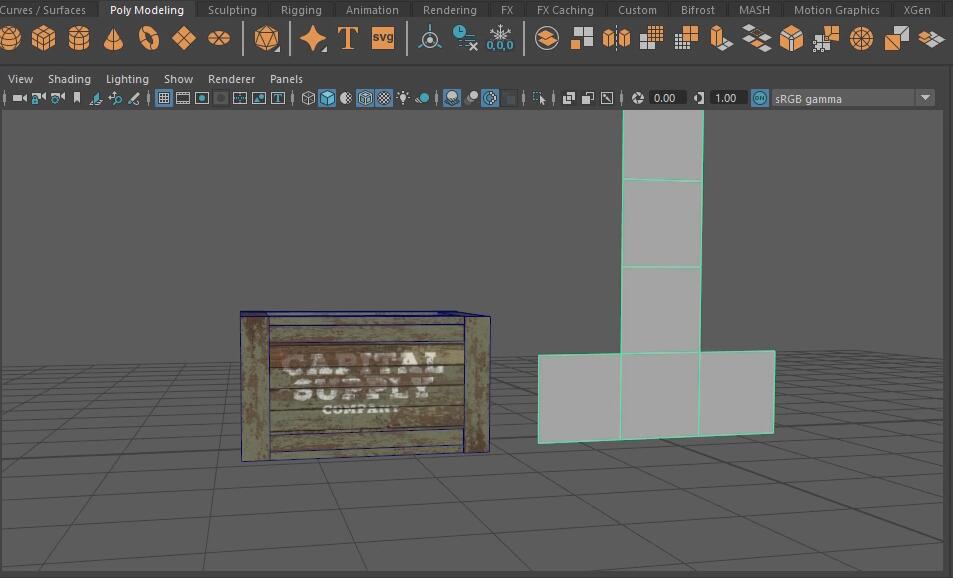Create a polygon sphere from the shelf
Screen dimensions: 953x578
coord(9,38)
